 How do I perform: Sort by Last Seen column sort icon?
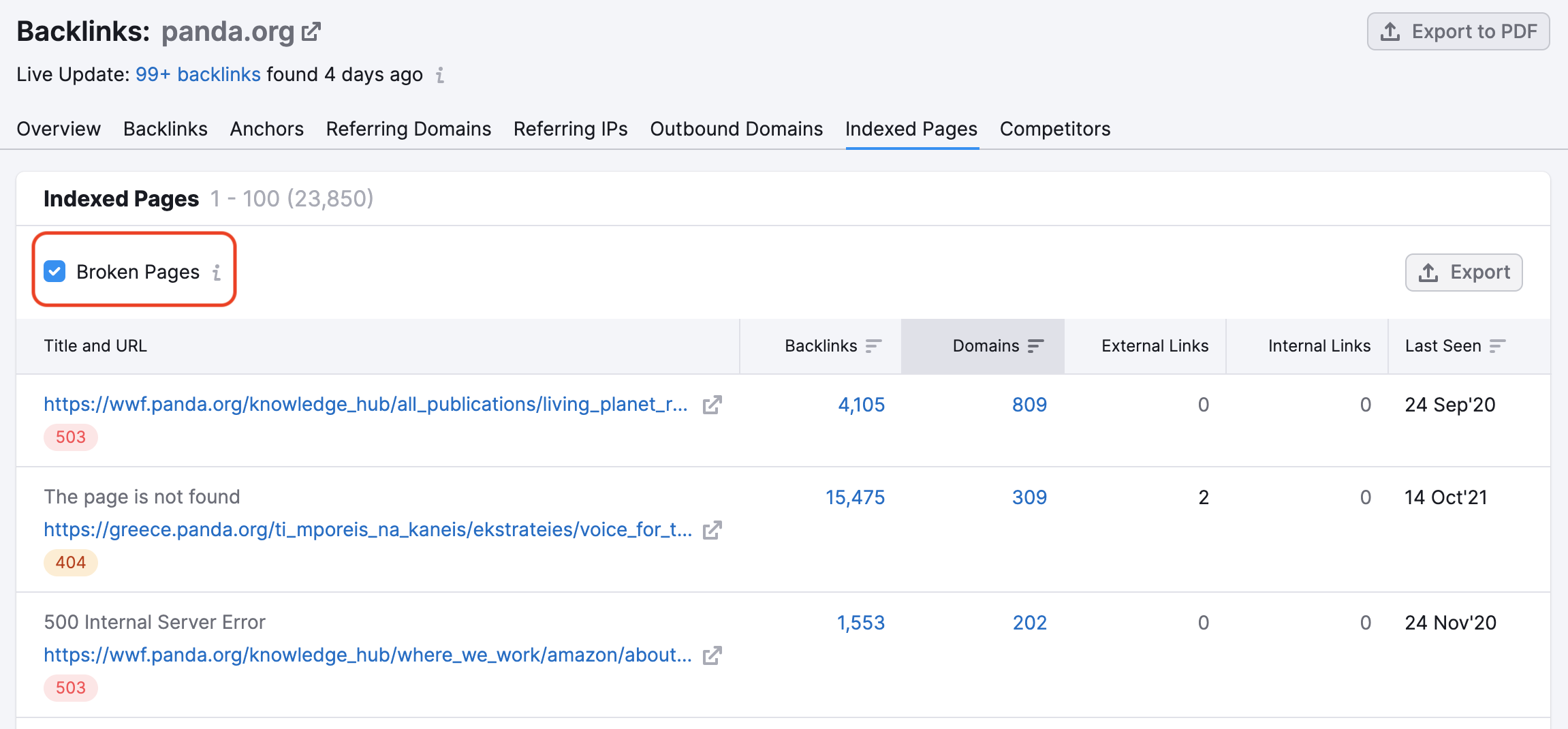point(1497,346)
